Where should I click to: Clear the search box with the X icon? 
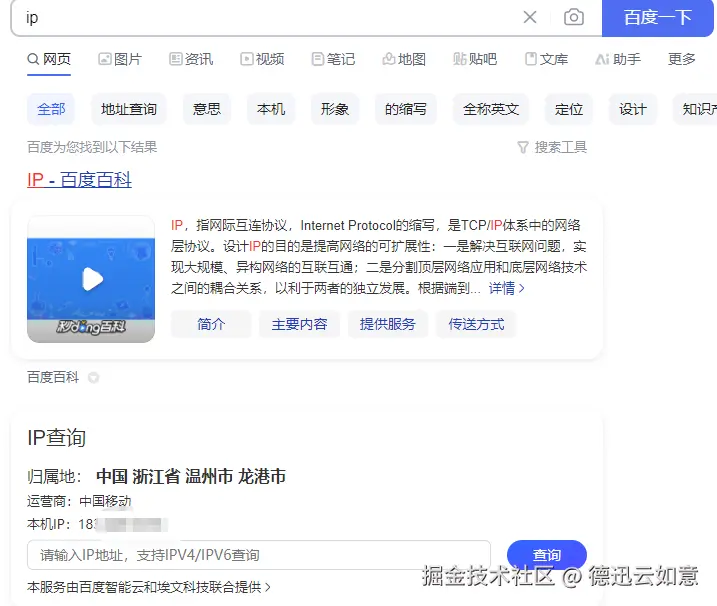coord(530,17)
